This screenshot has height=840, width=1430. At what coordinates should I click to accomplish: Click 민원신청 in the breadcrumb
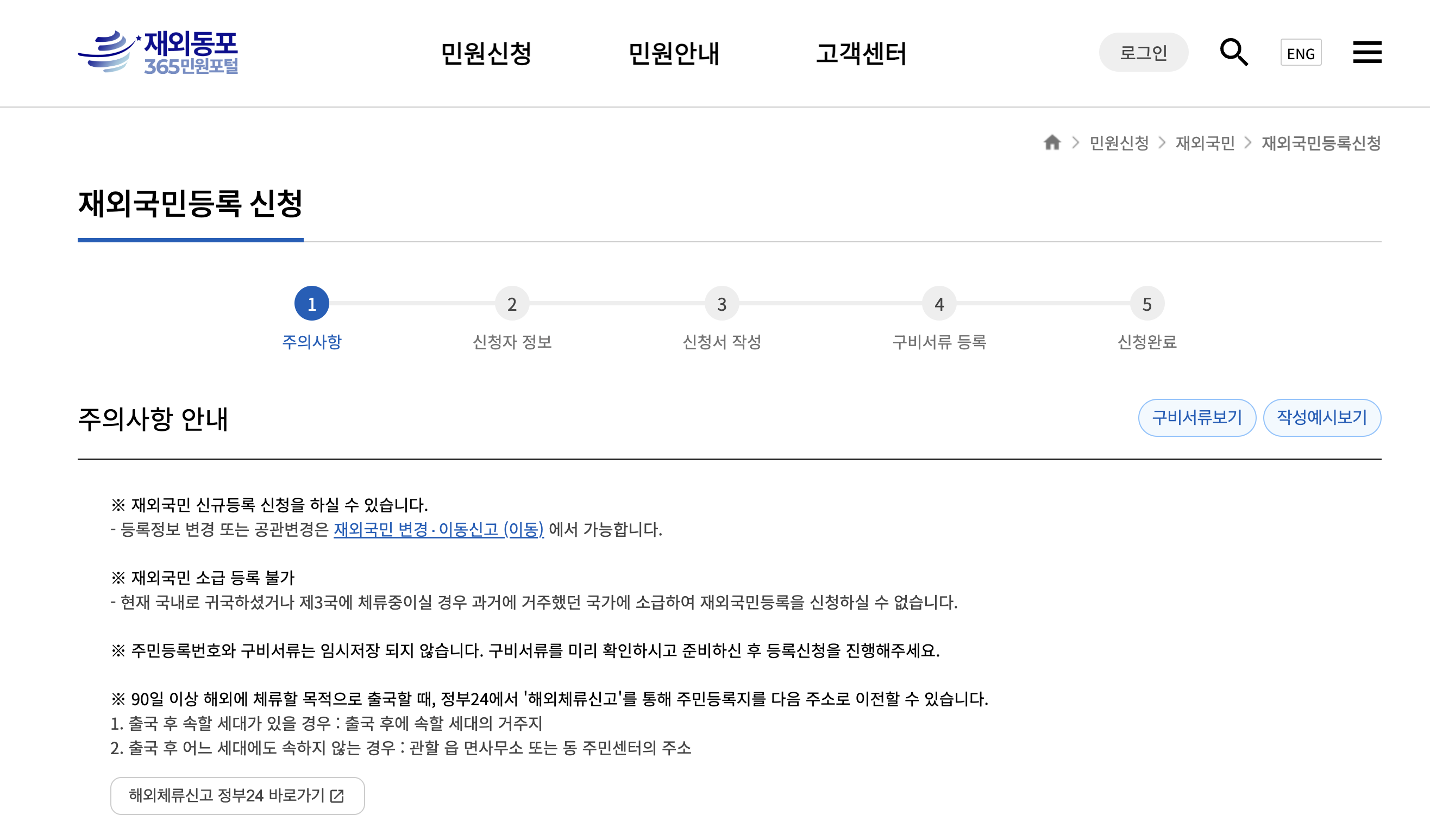(x=1119, y=143)
